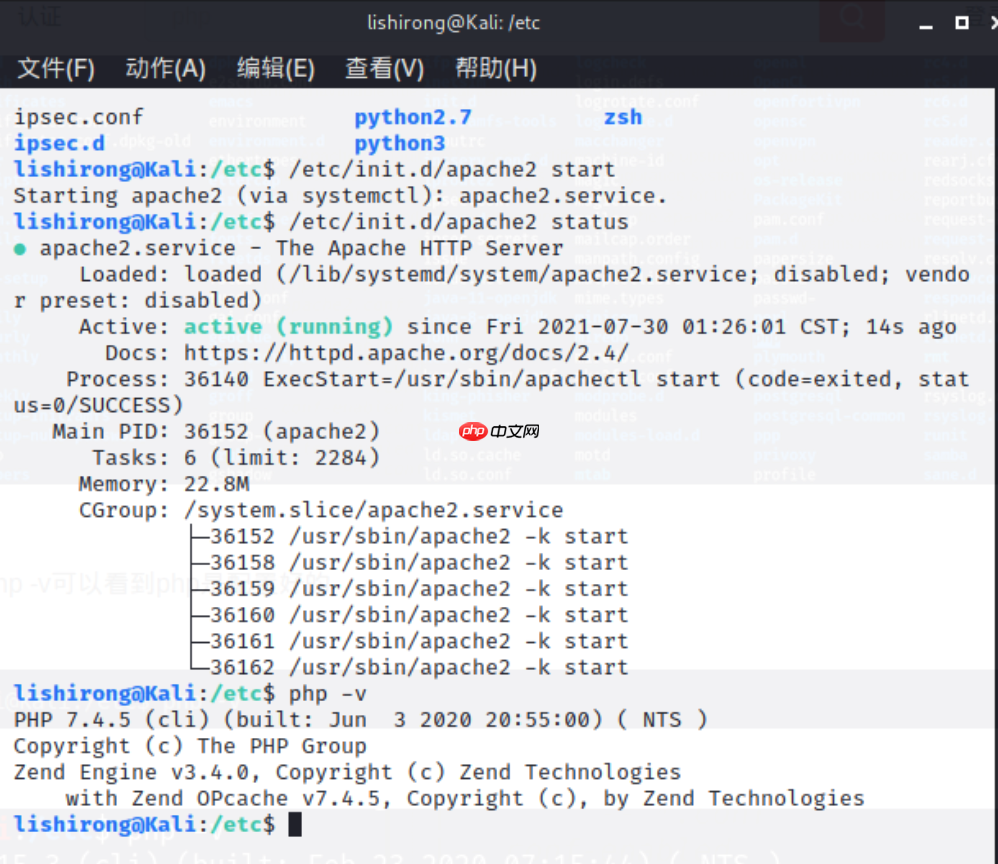This screenshot has width=998, height=864.
Task: Click the window title lishirong@Kali: /etc
Action: click(453, 23)
